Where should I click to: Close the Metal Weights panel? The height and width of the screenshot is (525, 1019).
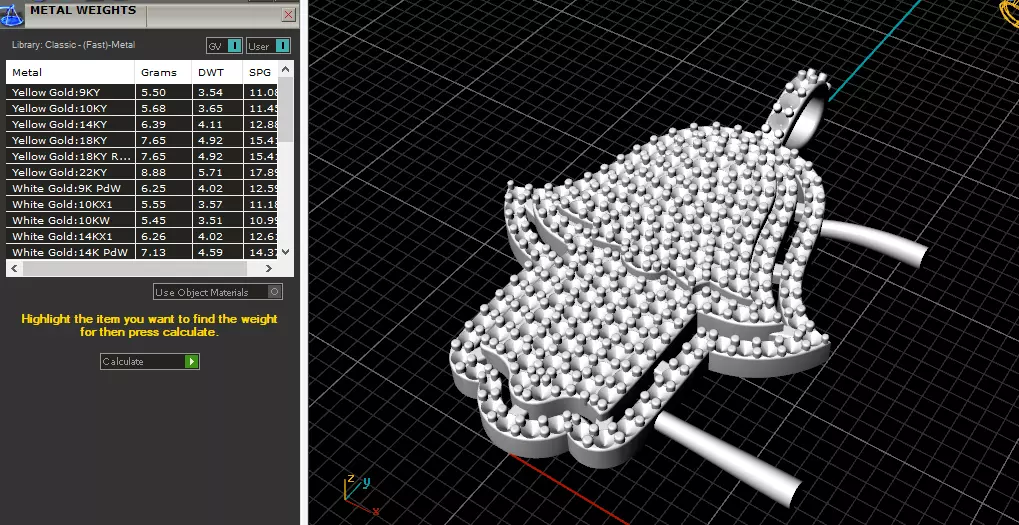(x=289, y=15)
